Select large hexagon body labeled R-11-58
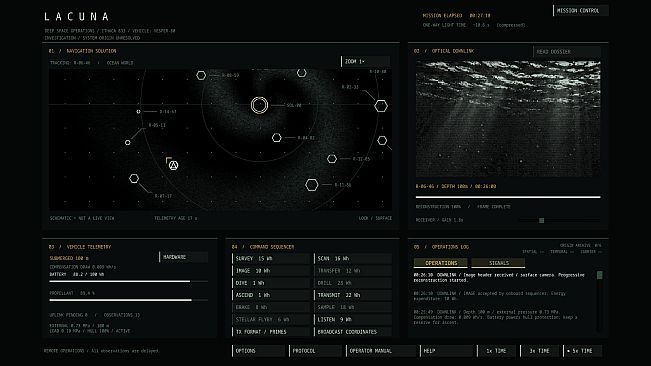Viewport: 651px width, 366px height. pos(312,185)
